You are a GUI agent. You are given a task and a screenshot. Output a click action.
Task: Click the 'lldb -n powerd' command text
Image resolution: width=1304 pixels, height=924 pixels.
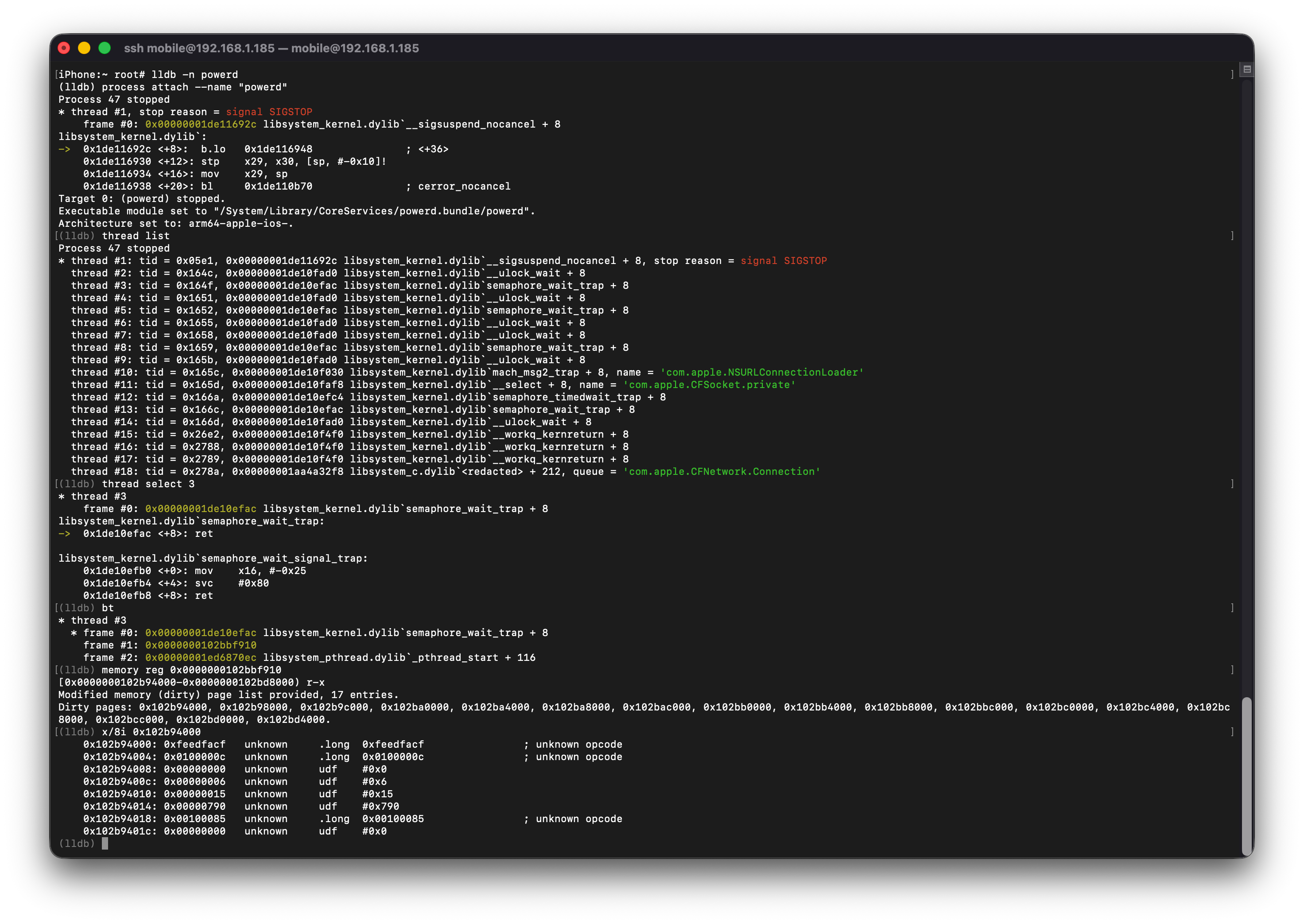pyautogui.click(x=194, y=74)
